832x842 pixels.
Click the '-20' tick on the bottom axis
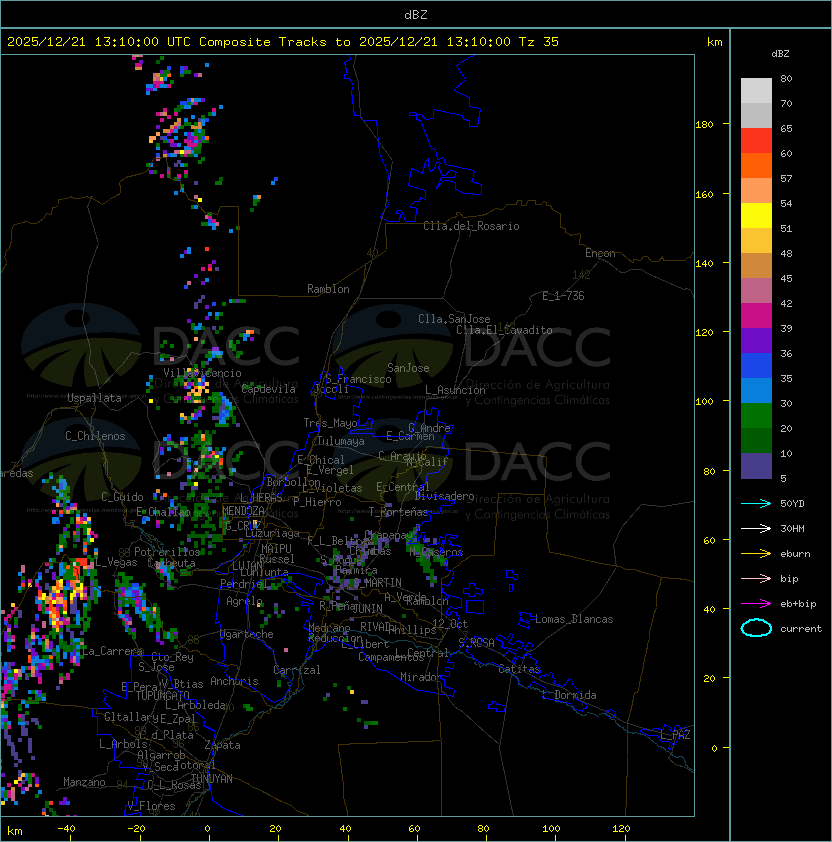click(136, 829)
